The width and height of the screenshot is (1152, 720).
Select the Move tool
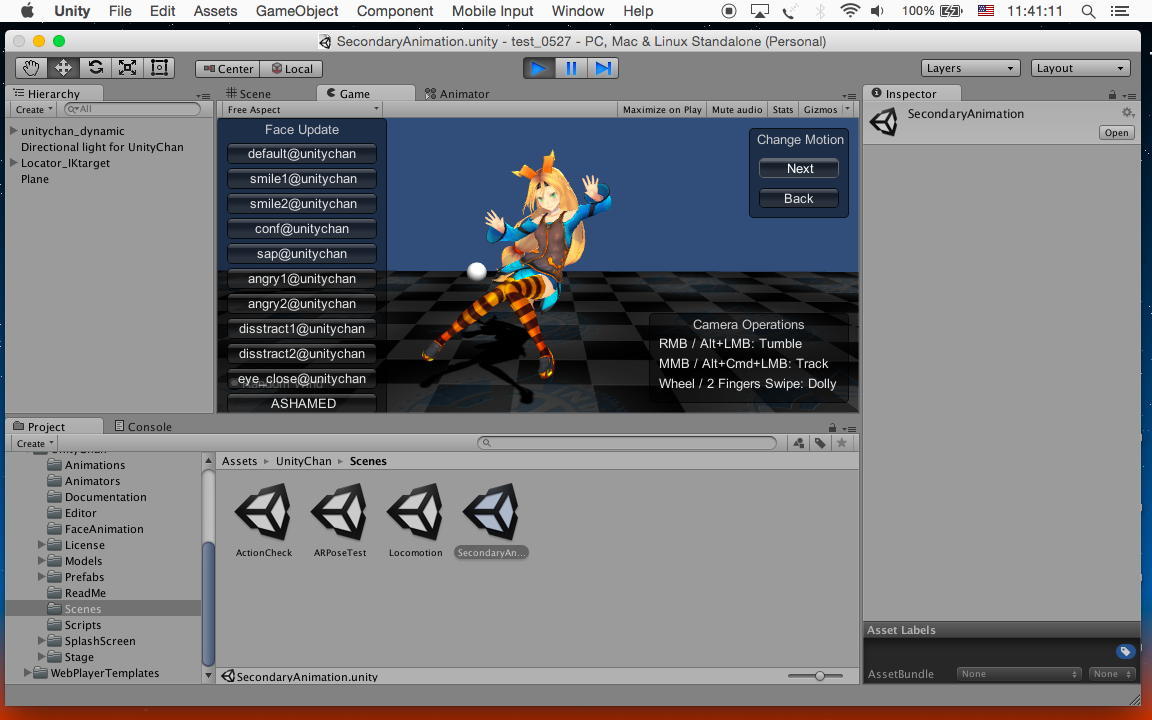(x=63, y=68)
